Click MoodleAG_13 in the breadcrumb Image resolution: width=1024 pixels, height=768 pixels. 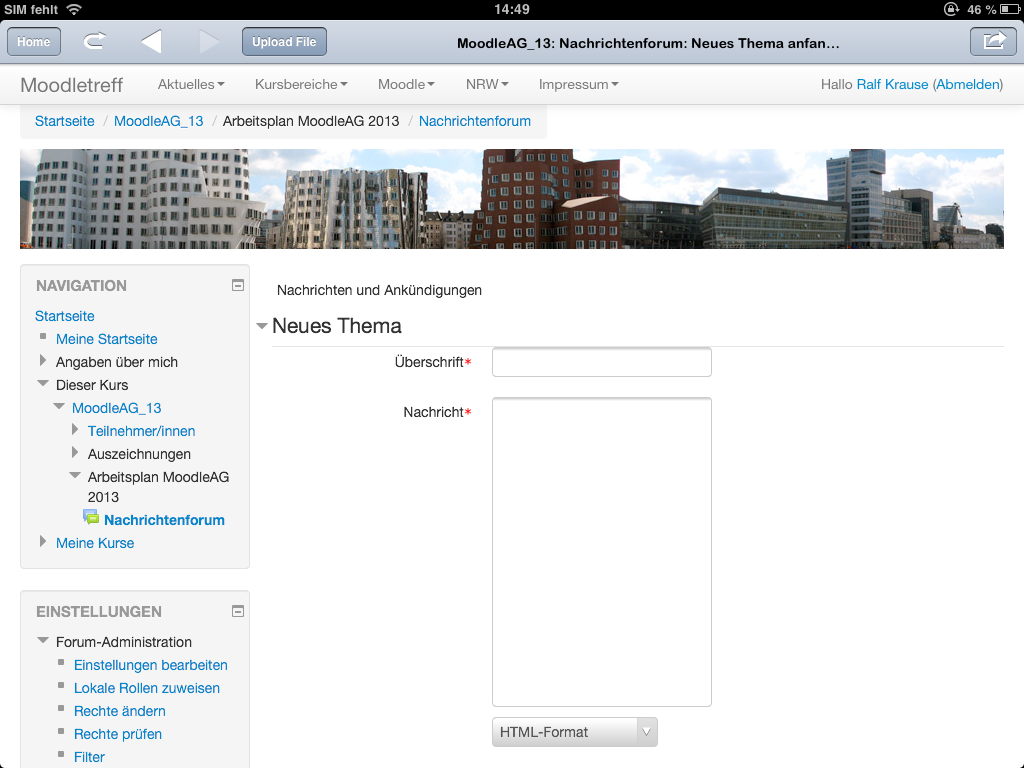(x=159, y=121)
